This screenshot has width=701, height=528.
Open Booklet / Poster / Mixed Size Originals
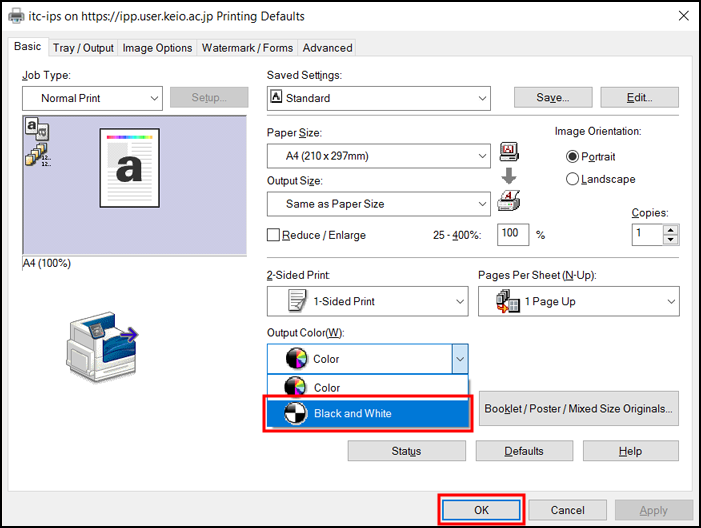579,409
